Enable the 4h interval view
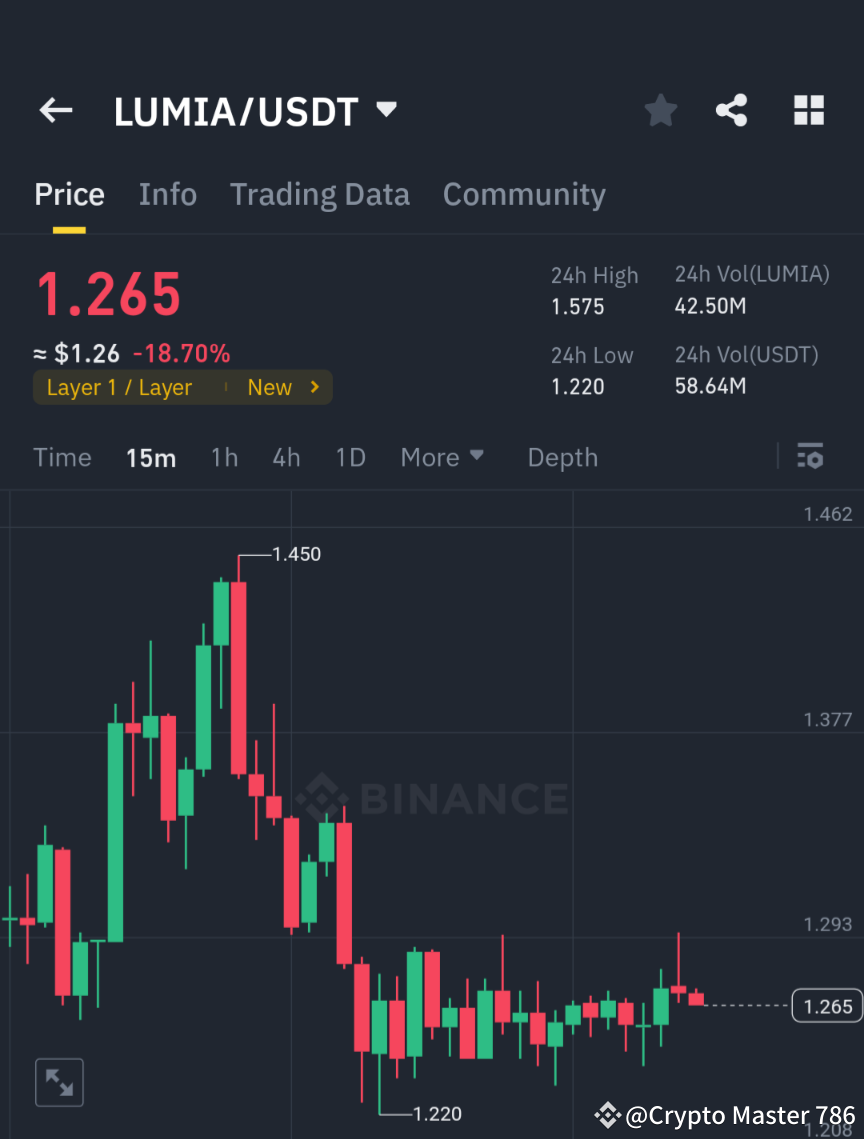 pos(286,457)
